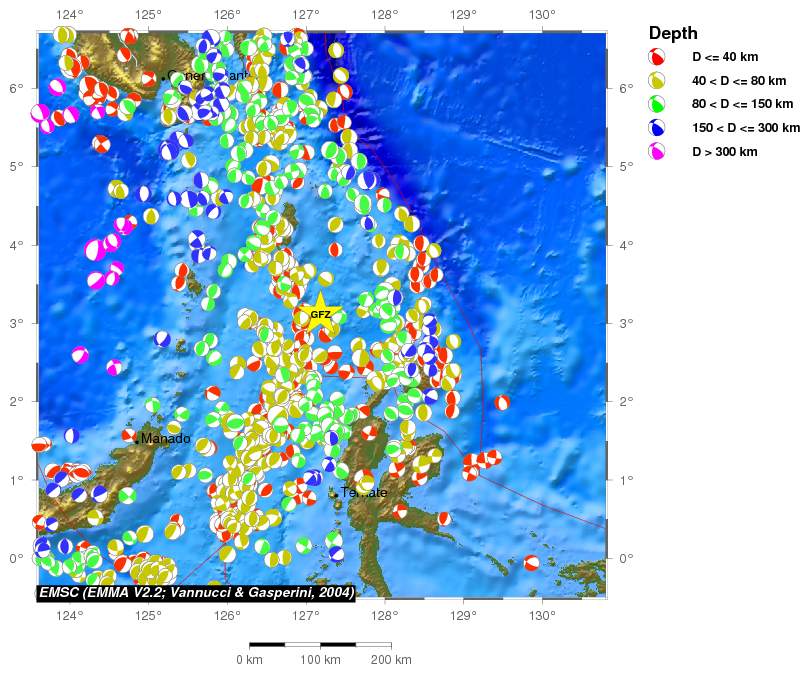Click the '150 < D <= 300 km' legend text

[746, 128]
